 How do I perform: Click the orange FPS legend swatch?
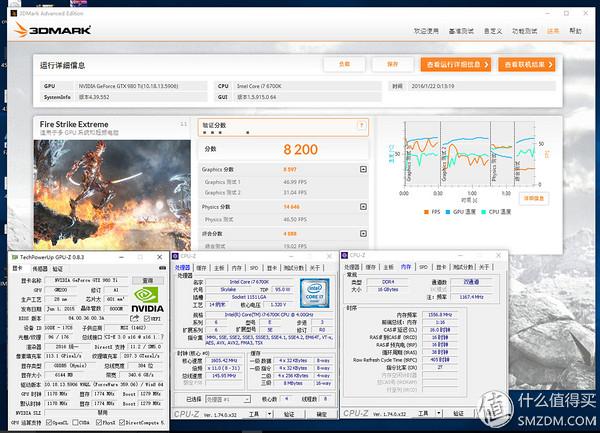(426, 212)
